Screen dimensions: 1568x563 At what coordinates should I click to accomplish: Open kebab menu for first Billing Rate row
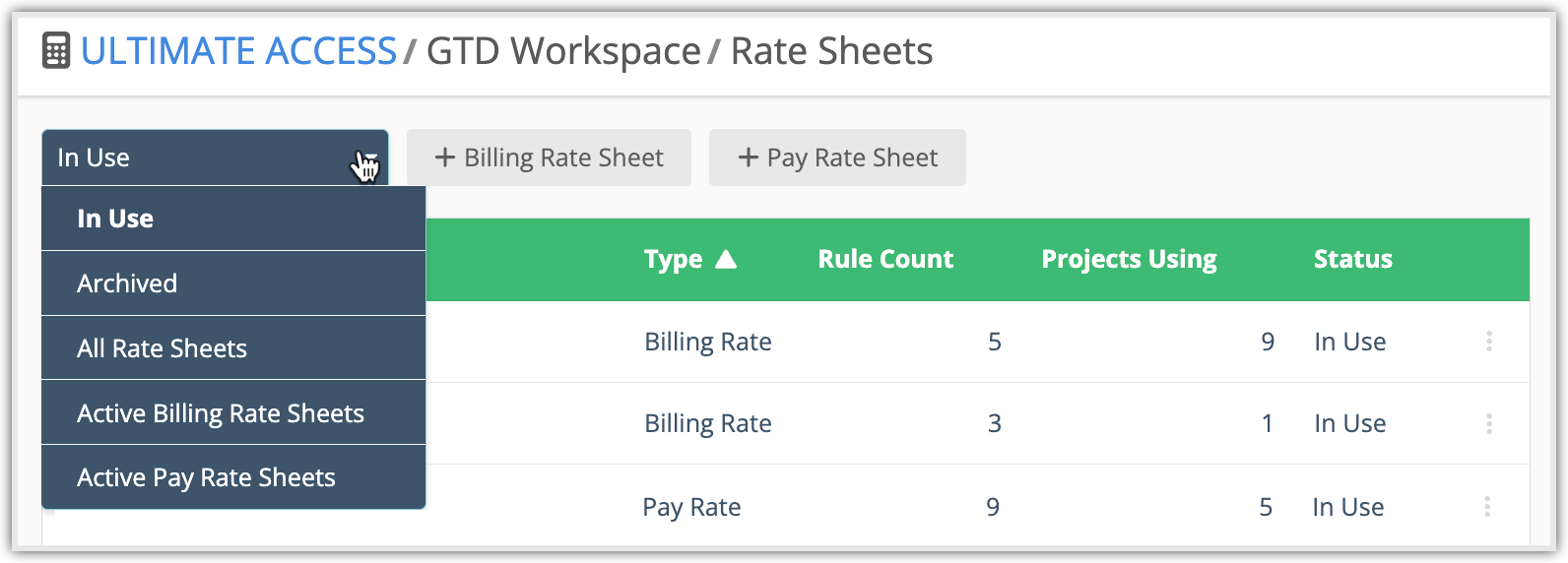click(x=1488, y=342)
